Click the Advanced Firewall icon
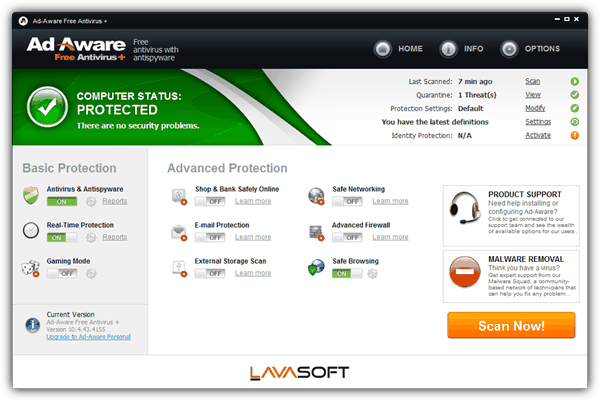The height and width of the screenshot is (400, 600). coord(316,232)
